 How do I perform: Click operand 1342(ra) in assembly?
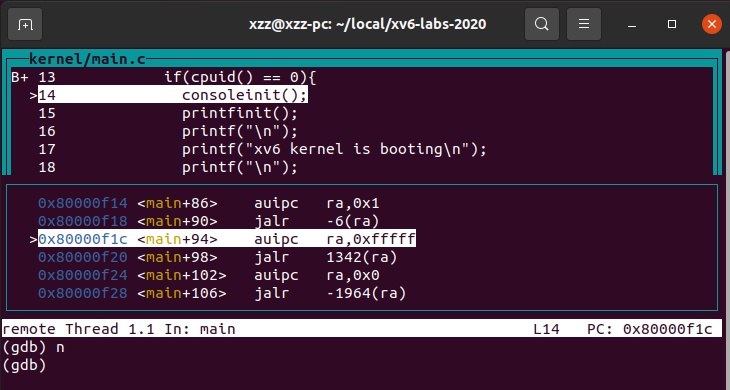[x=362, y=257]
